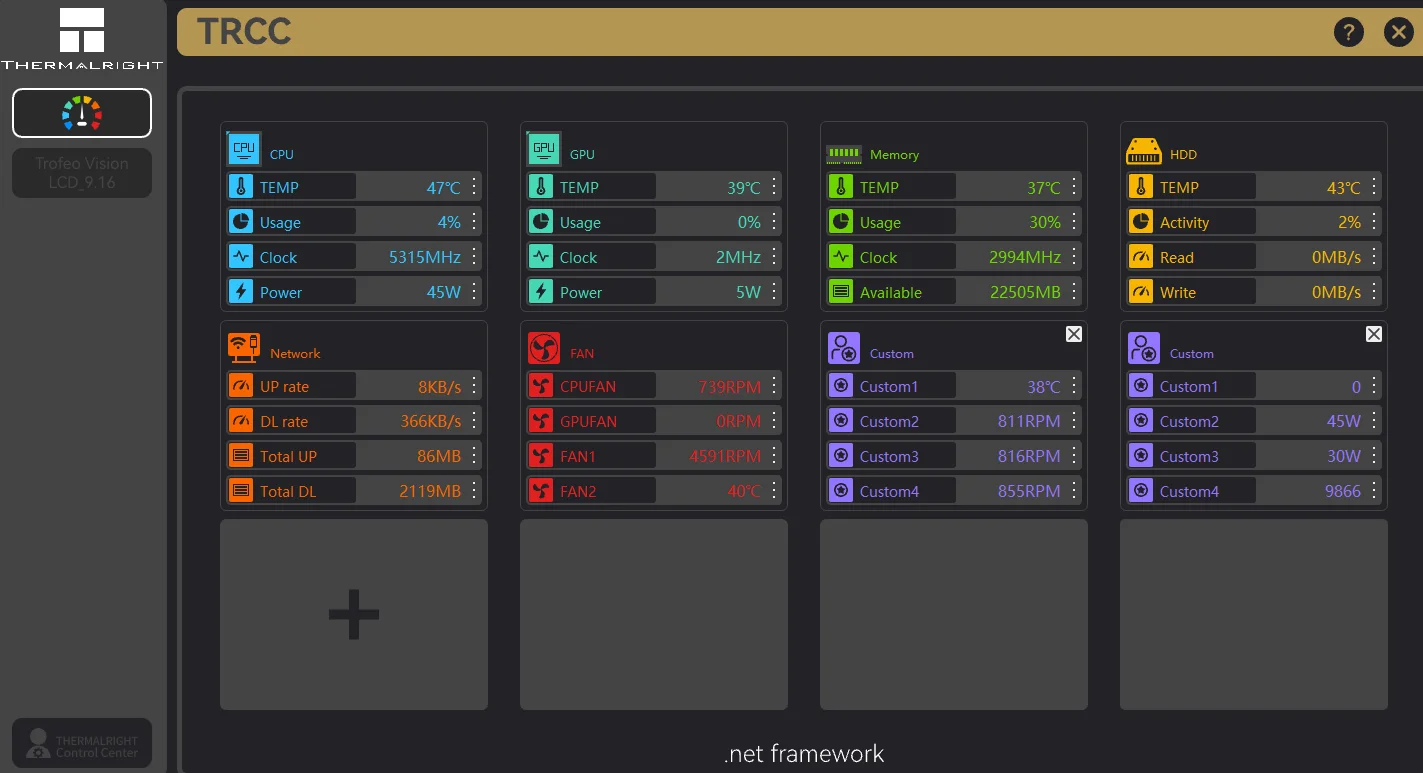This screenshot has width=1423, height=773.
Task: Open the three-dot menu on HDD Write
Action: (1374, 292)
